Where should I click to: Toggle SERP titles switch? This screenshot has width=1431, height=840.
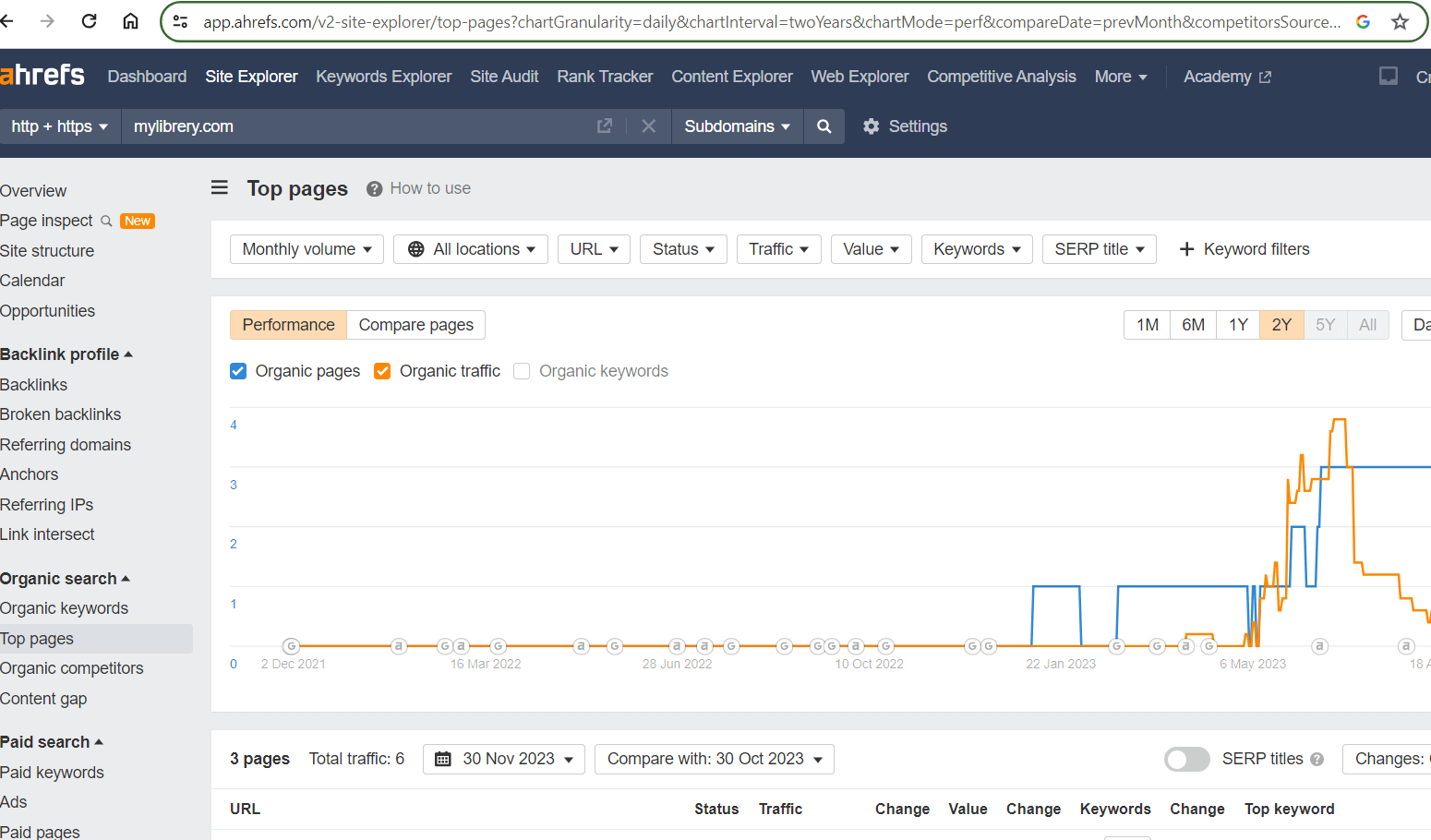(x=1187, y=759)
